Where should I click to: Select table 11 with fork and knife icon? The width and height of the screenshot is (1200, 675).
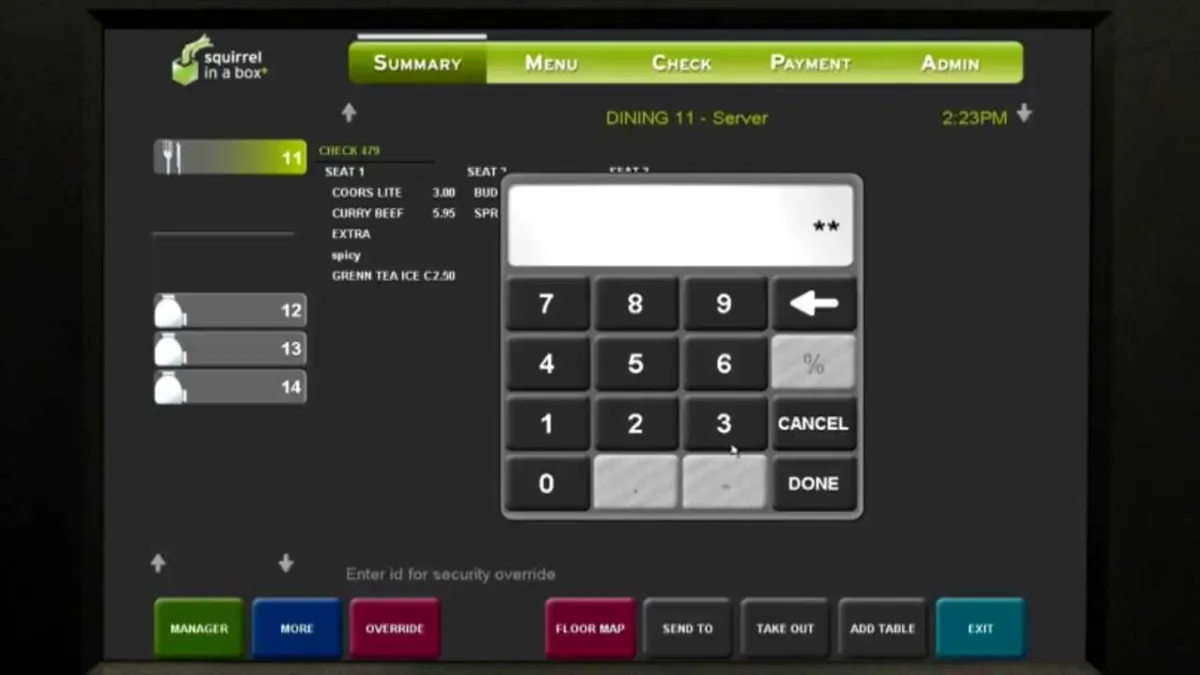pos(230,157)
